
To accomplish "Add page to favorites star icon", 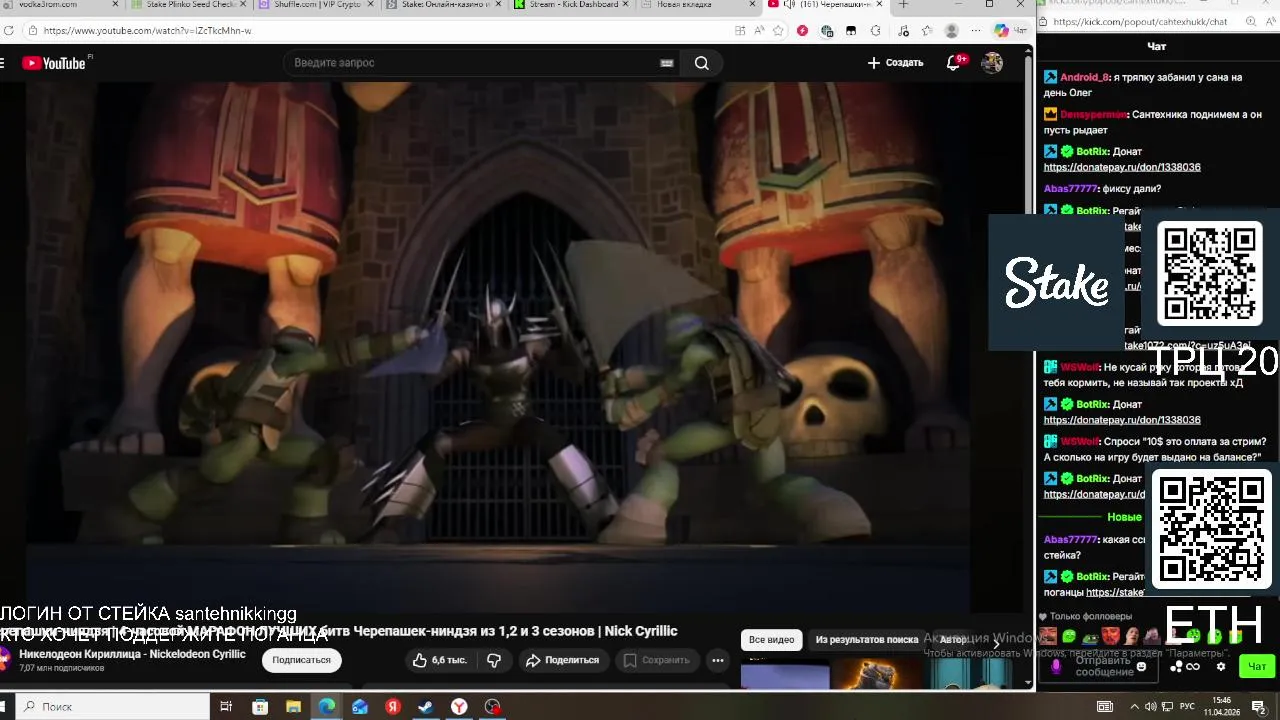I will 778,31.
